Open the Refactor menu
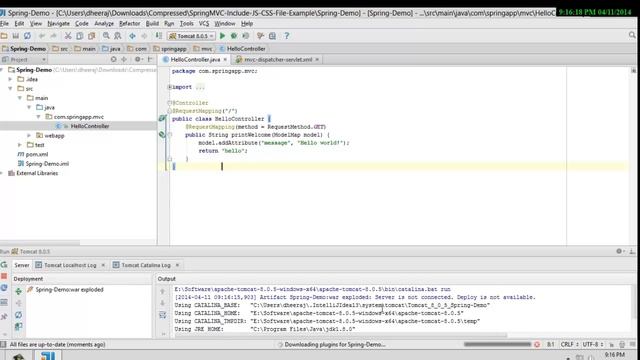Viewport: 640px width, 360px height. 129,24
